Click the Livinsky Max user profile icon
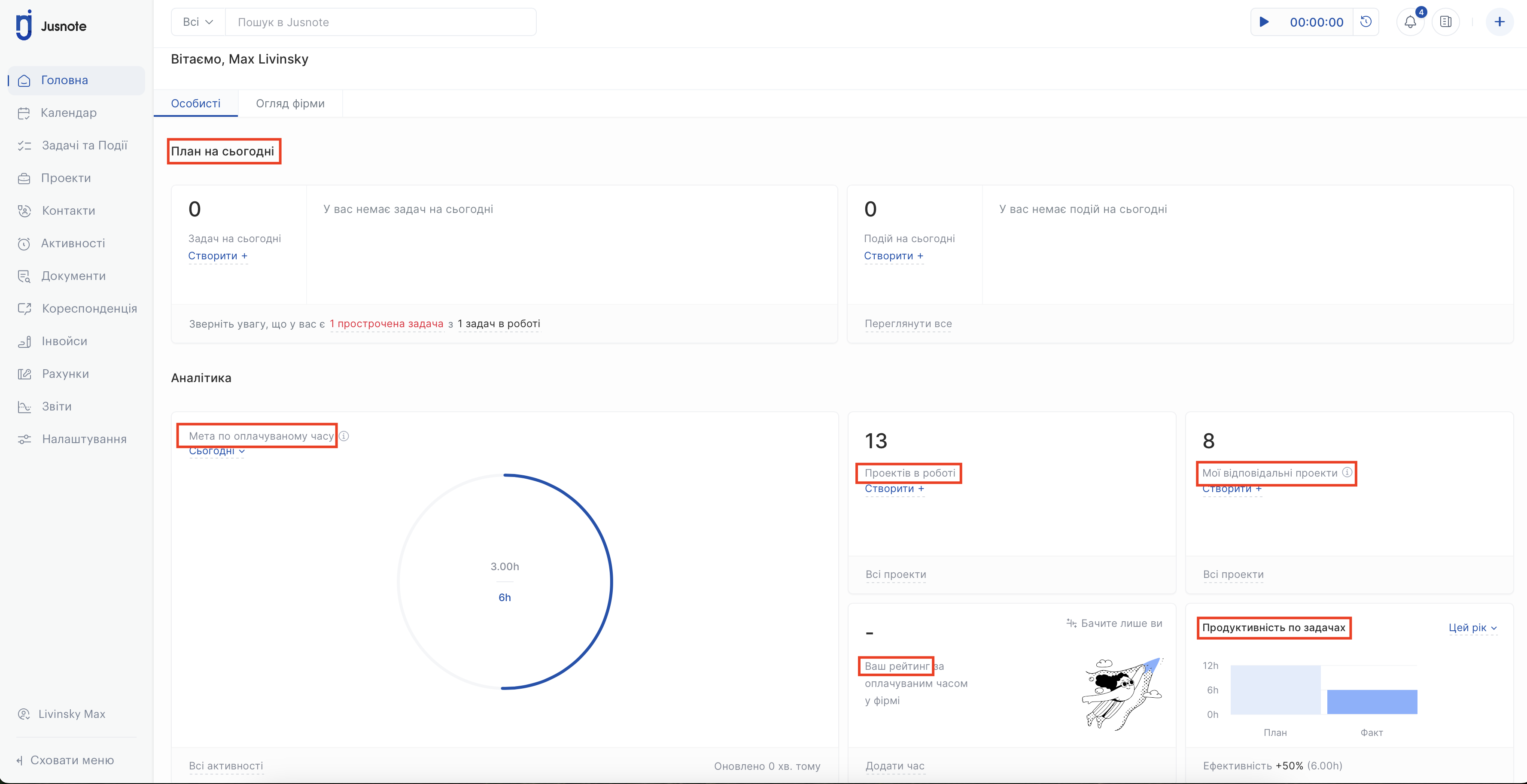This screenshot has width=1527, height=784. [24, 714]
